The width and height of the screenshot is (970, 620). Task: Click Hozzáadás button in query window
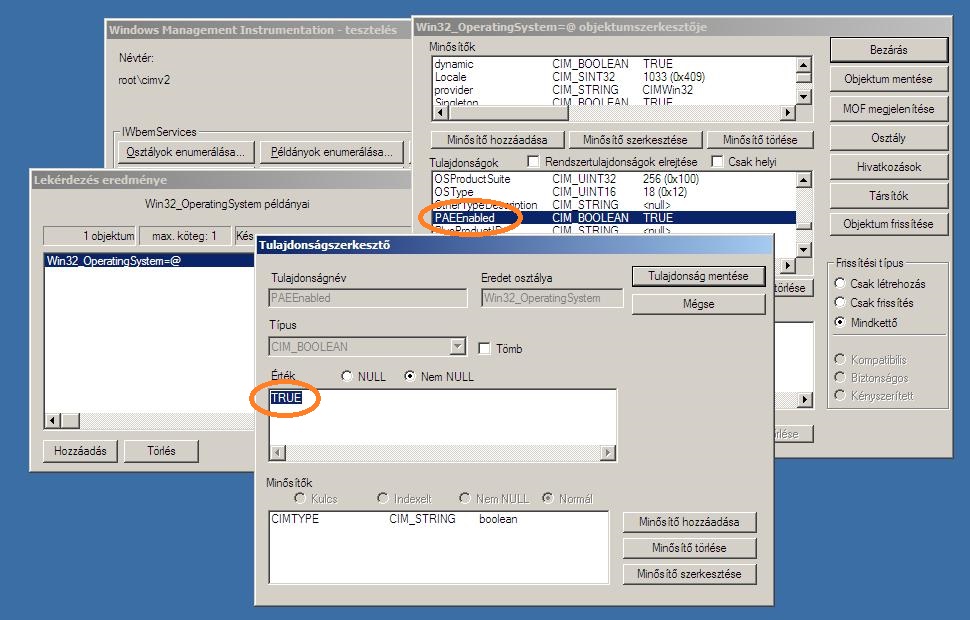(x=80, y=451)
